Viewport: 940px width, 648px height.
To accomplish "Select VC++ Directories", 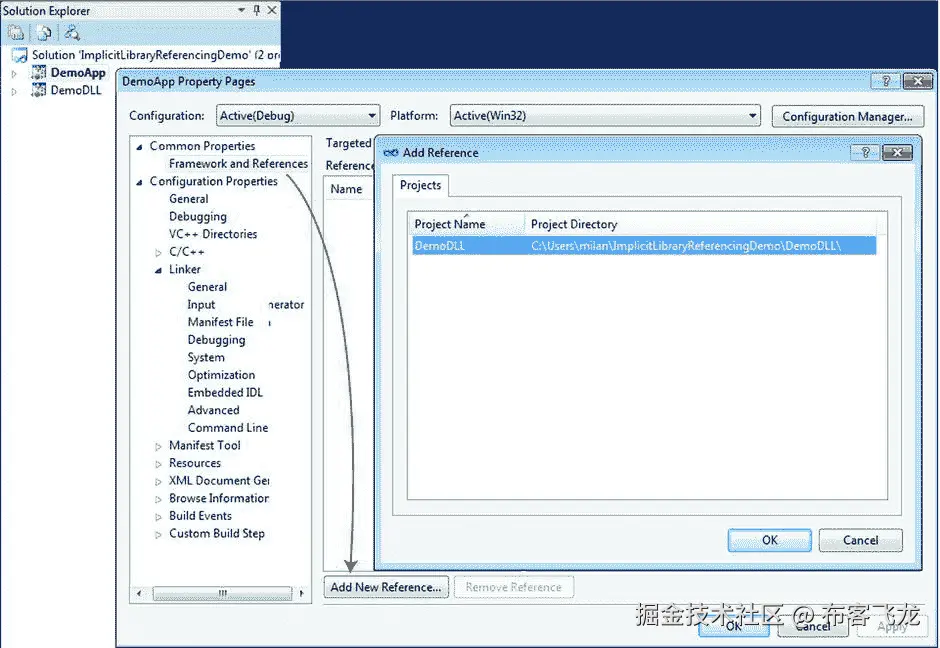I will 213,234.
